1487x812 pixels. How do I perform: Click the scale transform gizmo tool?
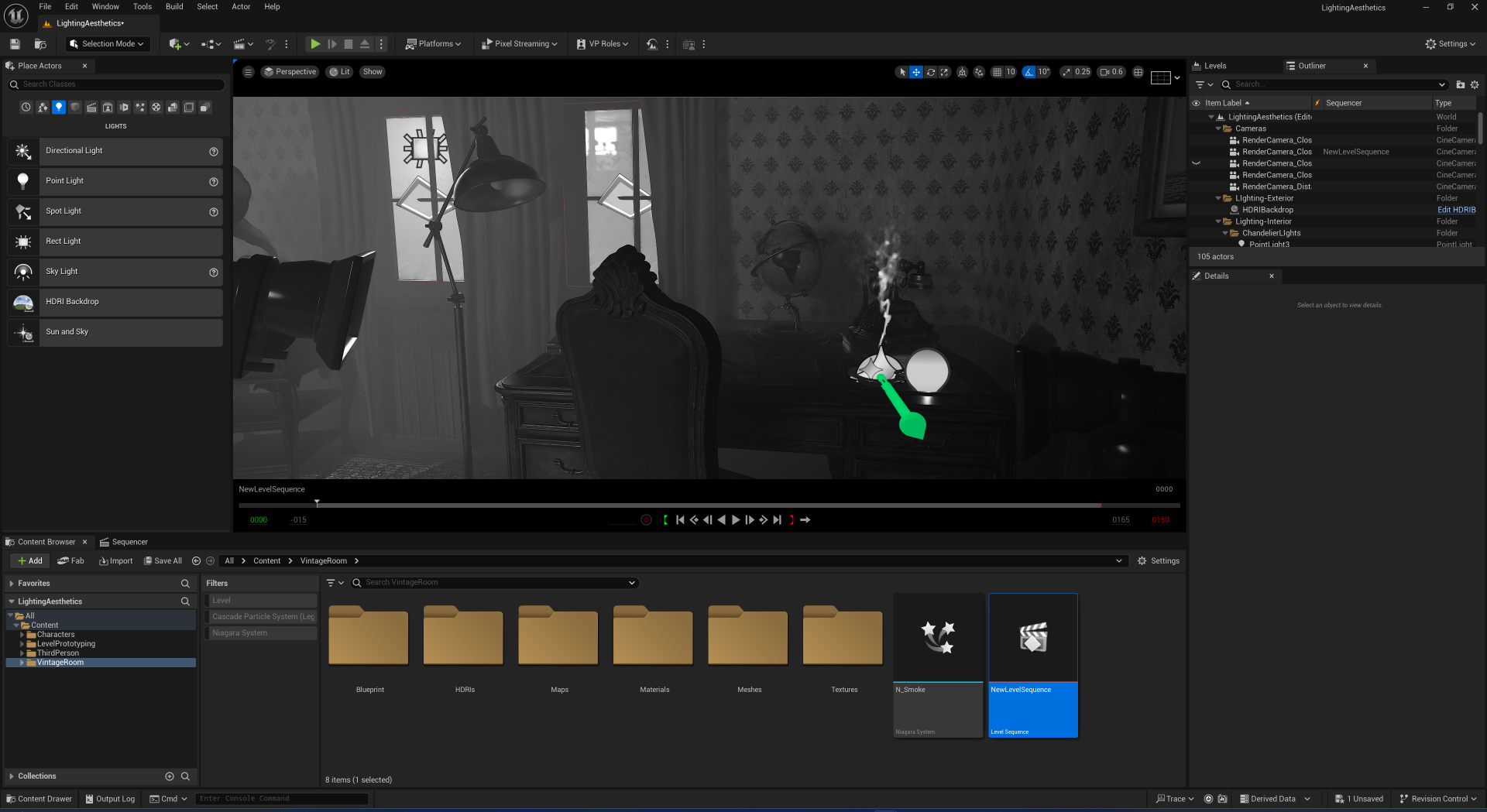945,72
